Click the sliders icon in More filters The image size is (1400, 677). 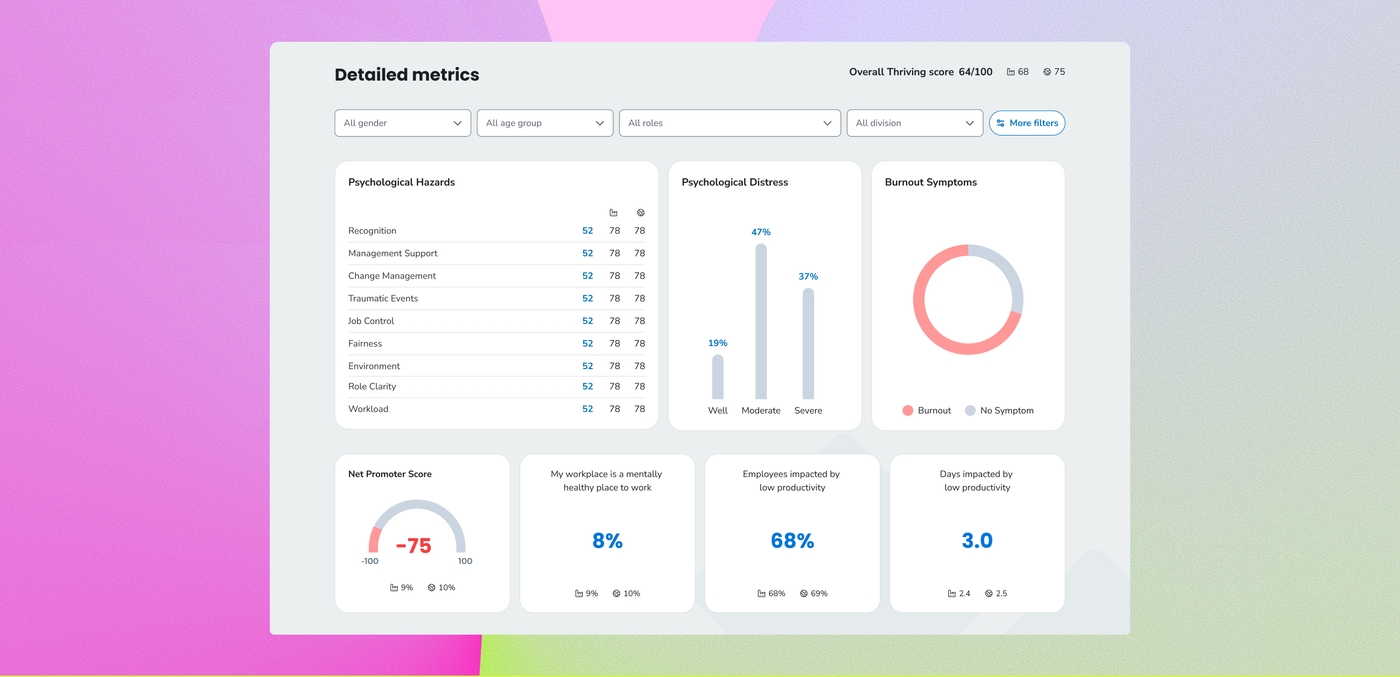[x=1001, y=123]
